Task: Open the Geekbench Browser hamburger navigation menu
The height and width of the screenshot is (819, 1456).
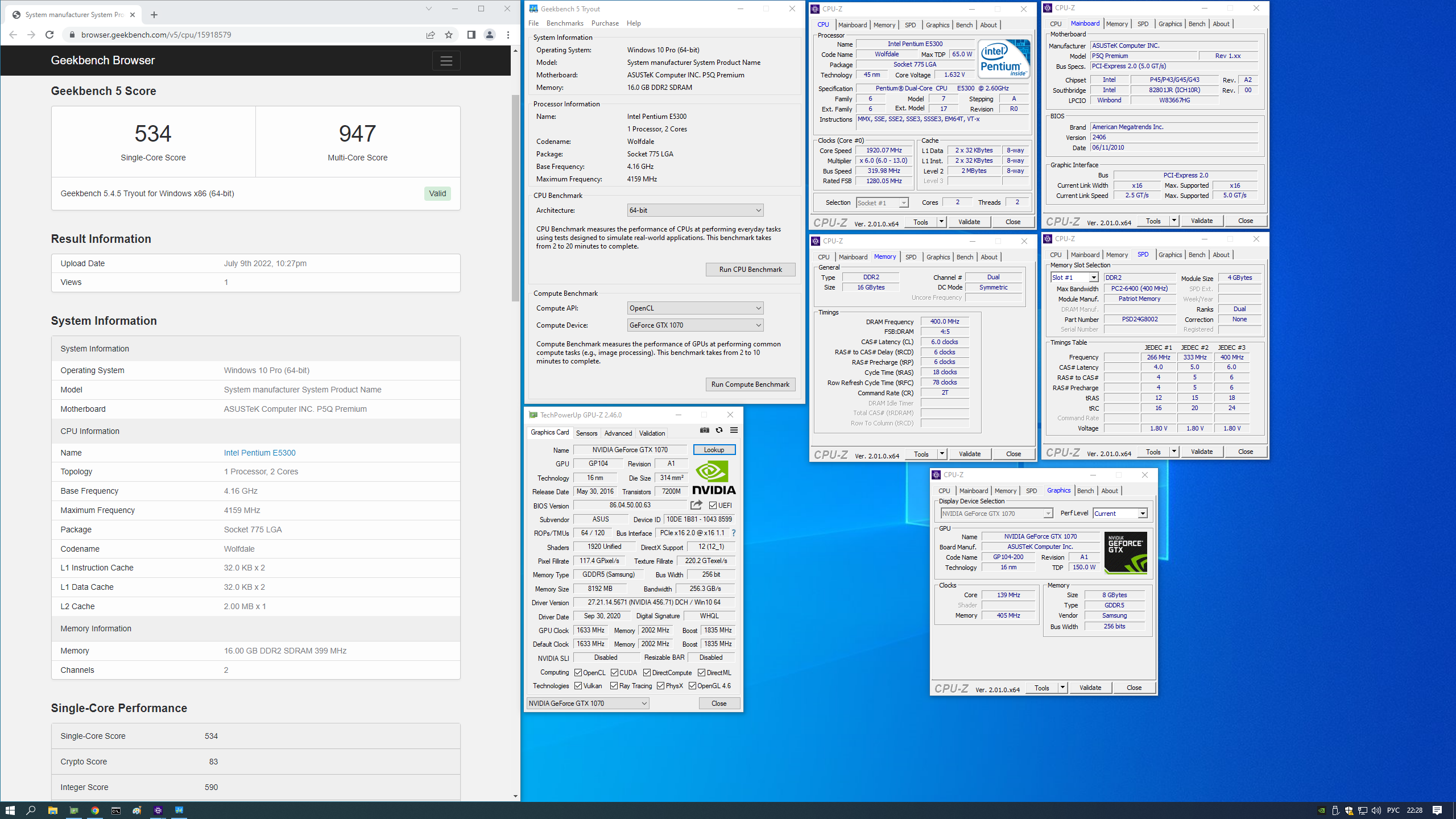Action: pyautogui.click(x=446, y=60)
